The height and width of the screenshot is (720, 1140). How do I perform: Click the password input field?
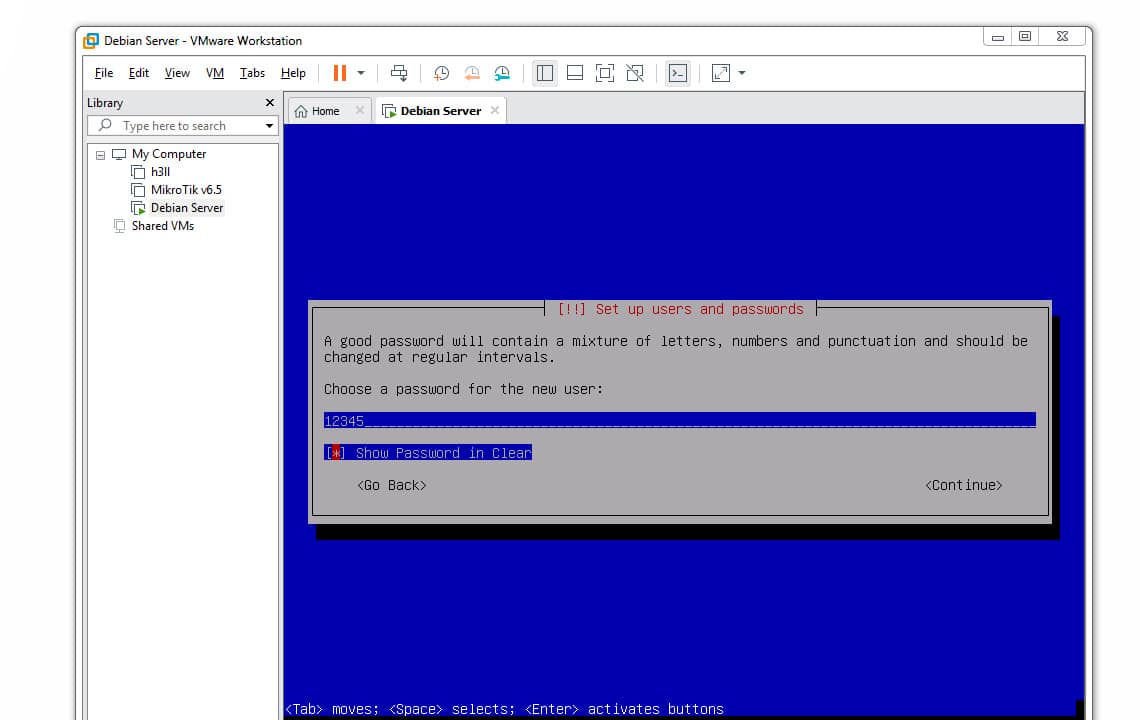click(679, 420)
